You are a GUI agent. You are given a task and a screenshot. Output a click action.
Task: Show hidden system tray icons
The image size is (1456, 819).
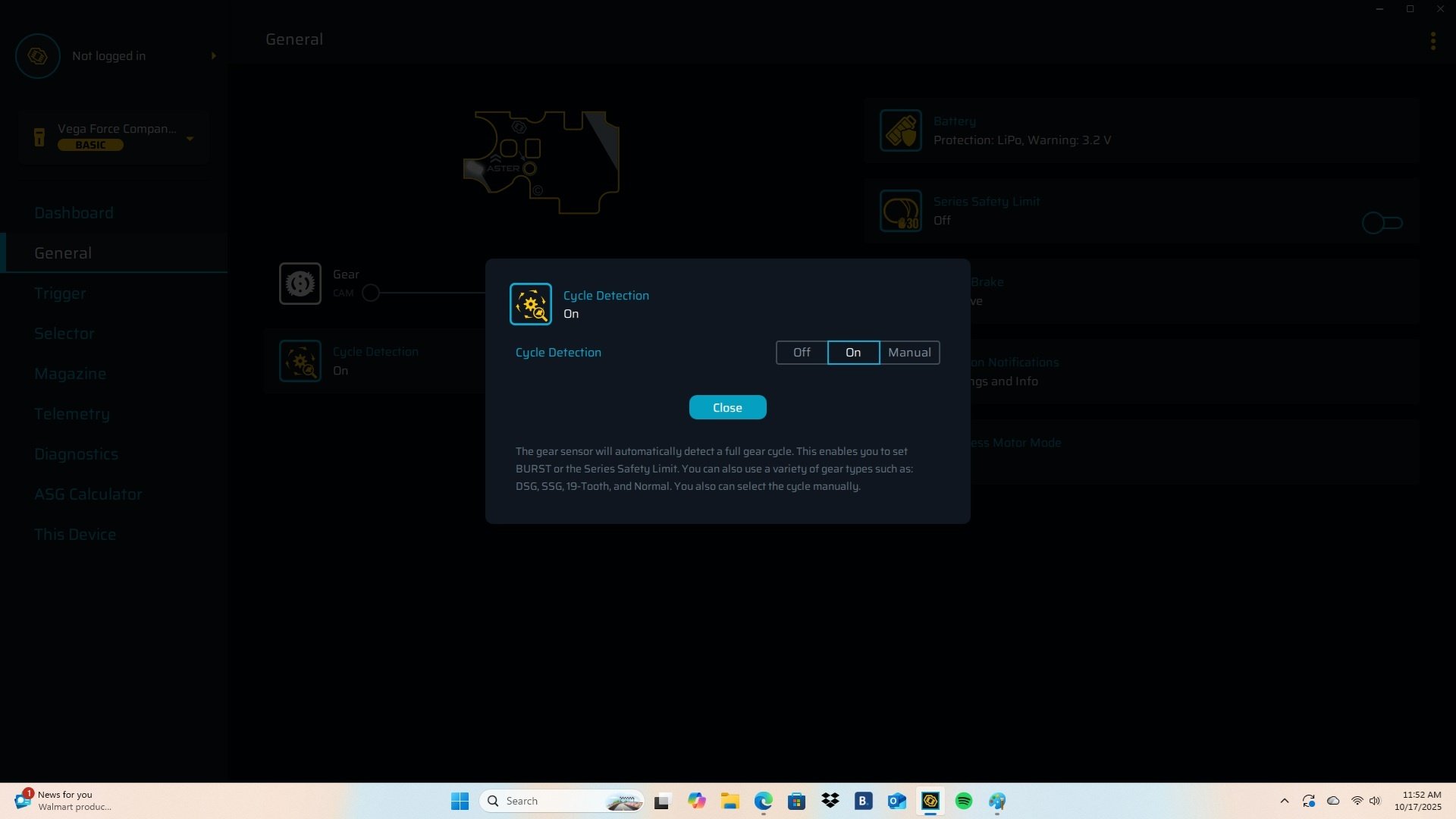(x=1284, y=801)
